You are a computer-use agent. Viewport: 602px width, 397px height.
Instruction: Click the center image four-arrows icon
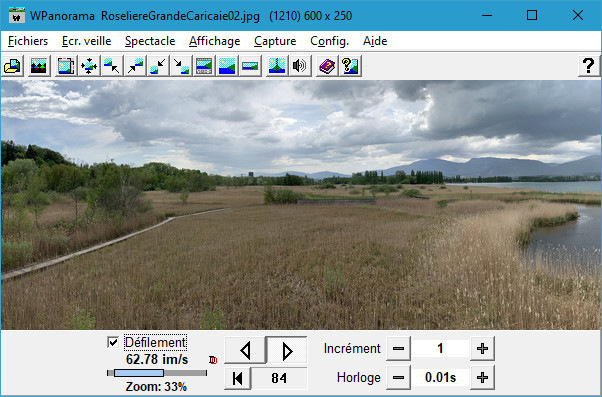click(x=89, y=66)
